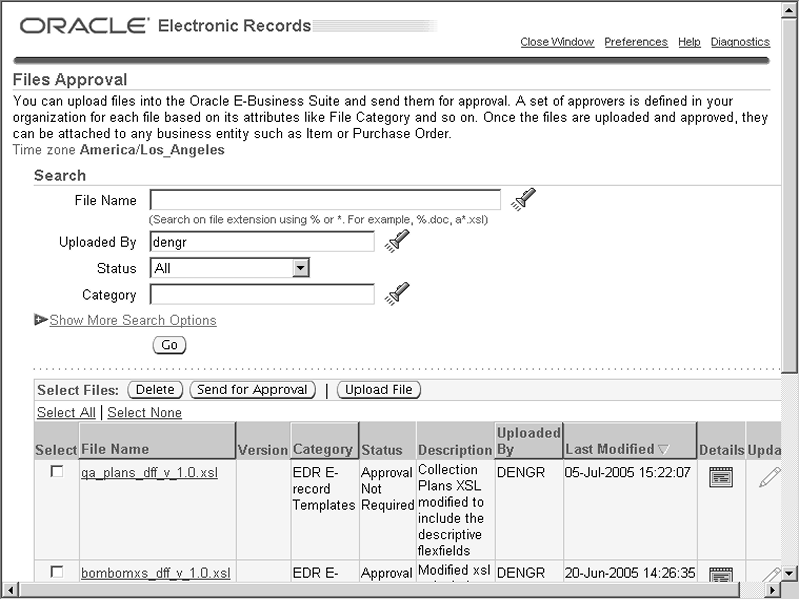800x600 pixels.
Task: Click the Uploaded By column header
Action: pos(529,441)
